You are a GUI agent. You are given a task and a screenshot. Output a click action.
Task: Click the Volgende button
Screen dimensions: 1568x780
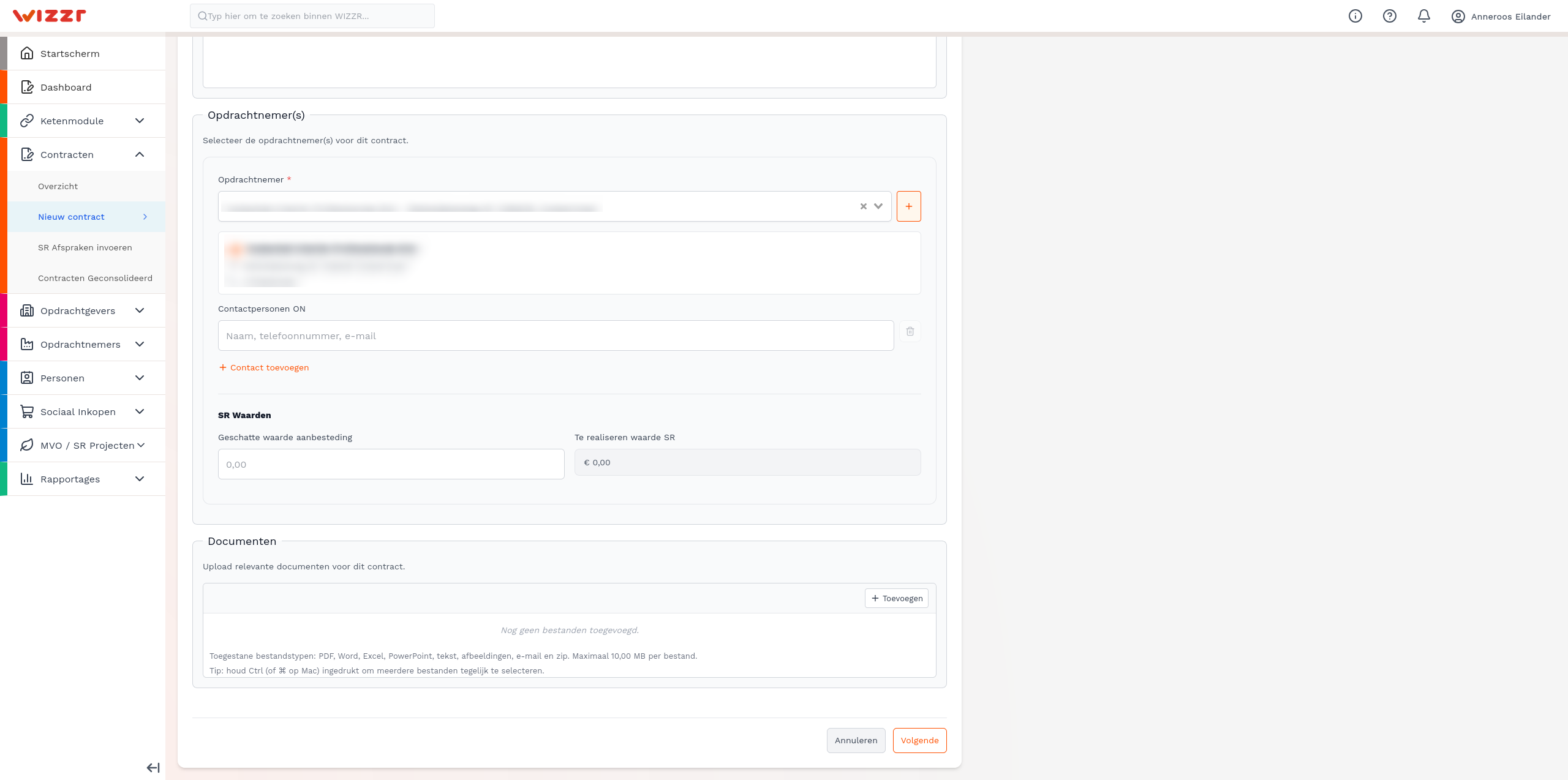pyautogui.click(x=920, y=740)
